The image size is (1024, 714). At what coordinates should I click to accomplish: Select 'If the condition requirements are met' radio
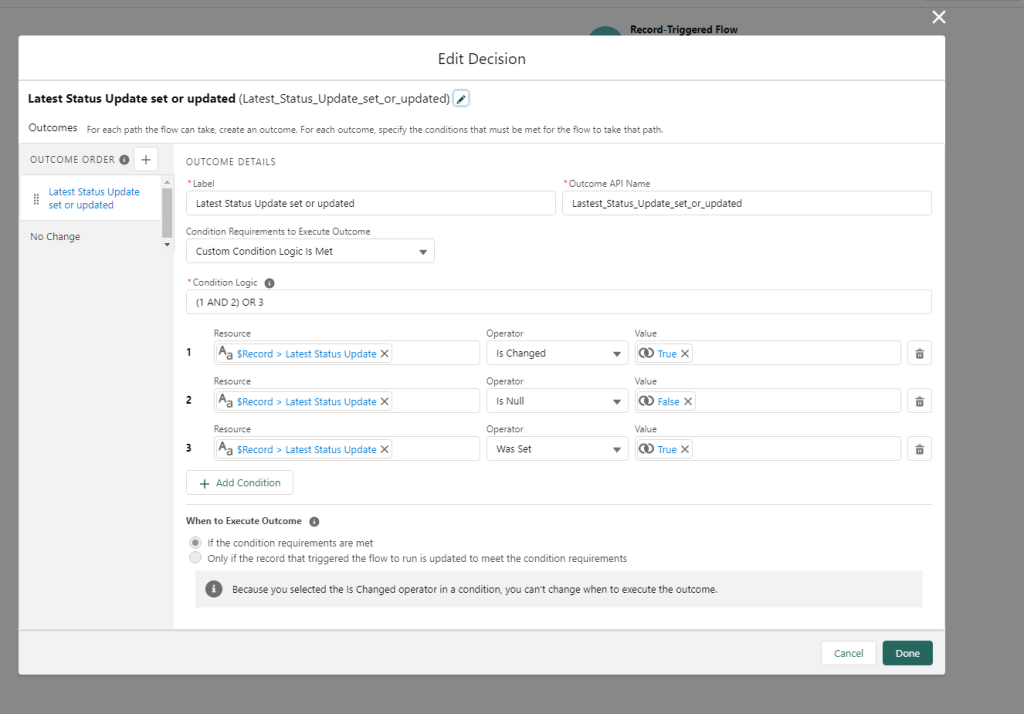tap(195, 543)
